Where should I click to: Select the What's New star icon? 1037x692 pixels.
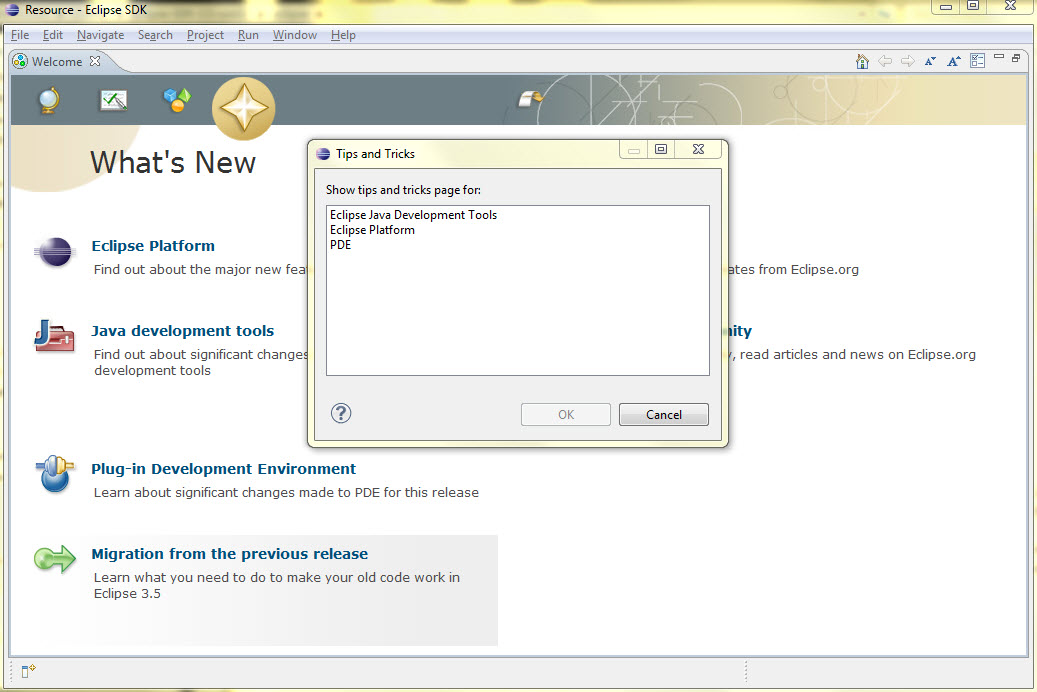243,108
